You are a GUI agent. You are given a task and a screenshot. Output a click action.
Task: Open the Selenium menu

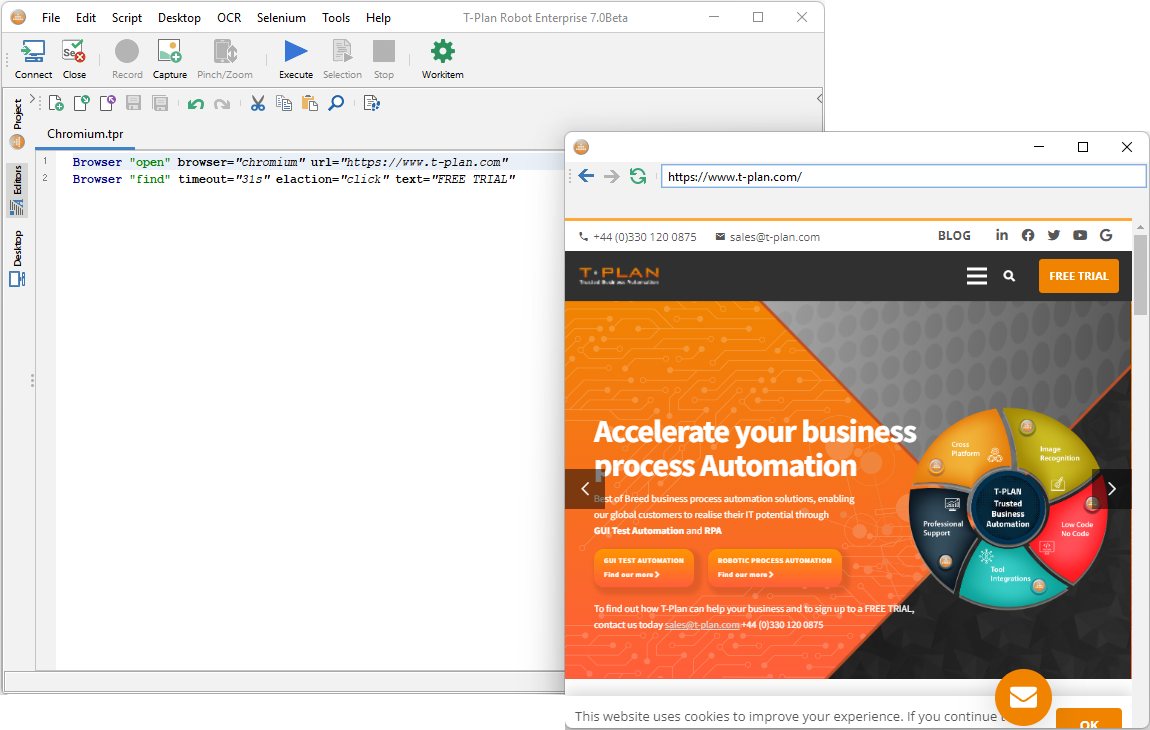[x=281, y=18]
